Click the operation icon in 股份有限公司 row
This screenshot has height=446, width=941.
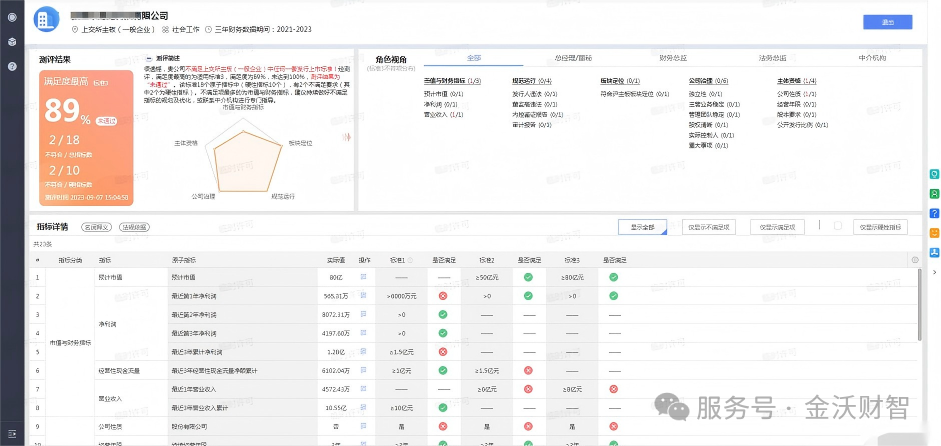pos(363,426)
